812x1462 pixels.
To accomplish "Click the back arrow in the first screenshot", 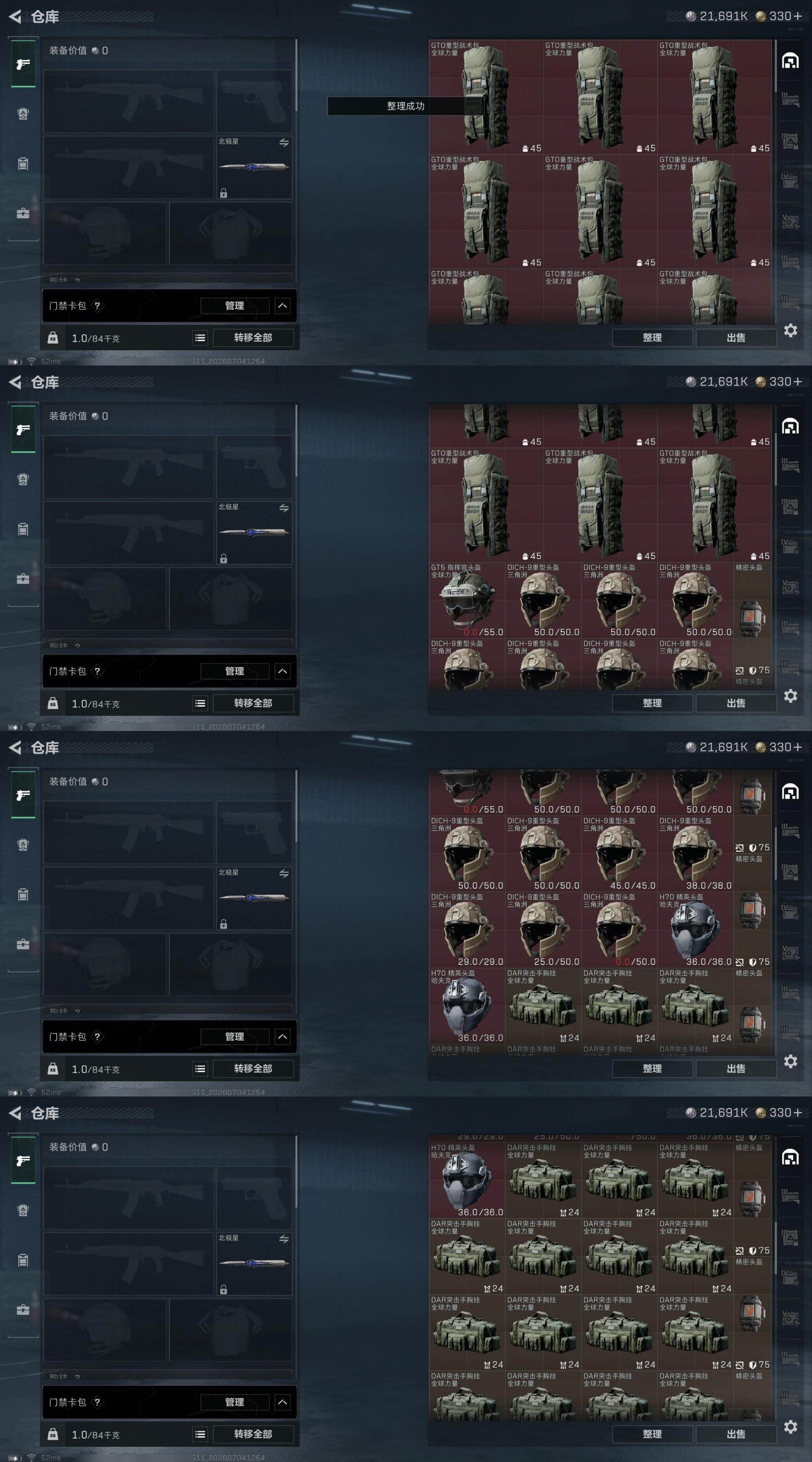I will 15,16.
